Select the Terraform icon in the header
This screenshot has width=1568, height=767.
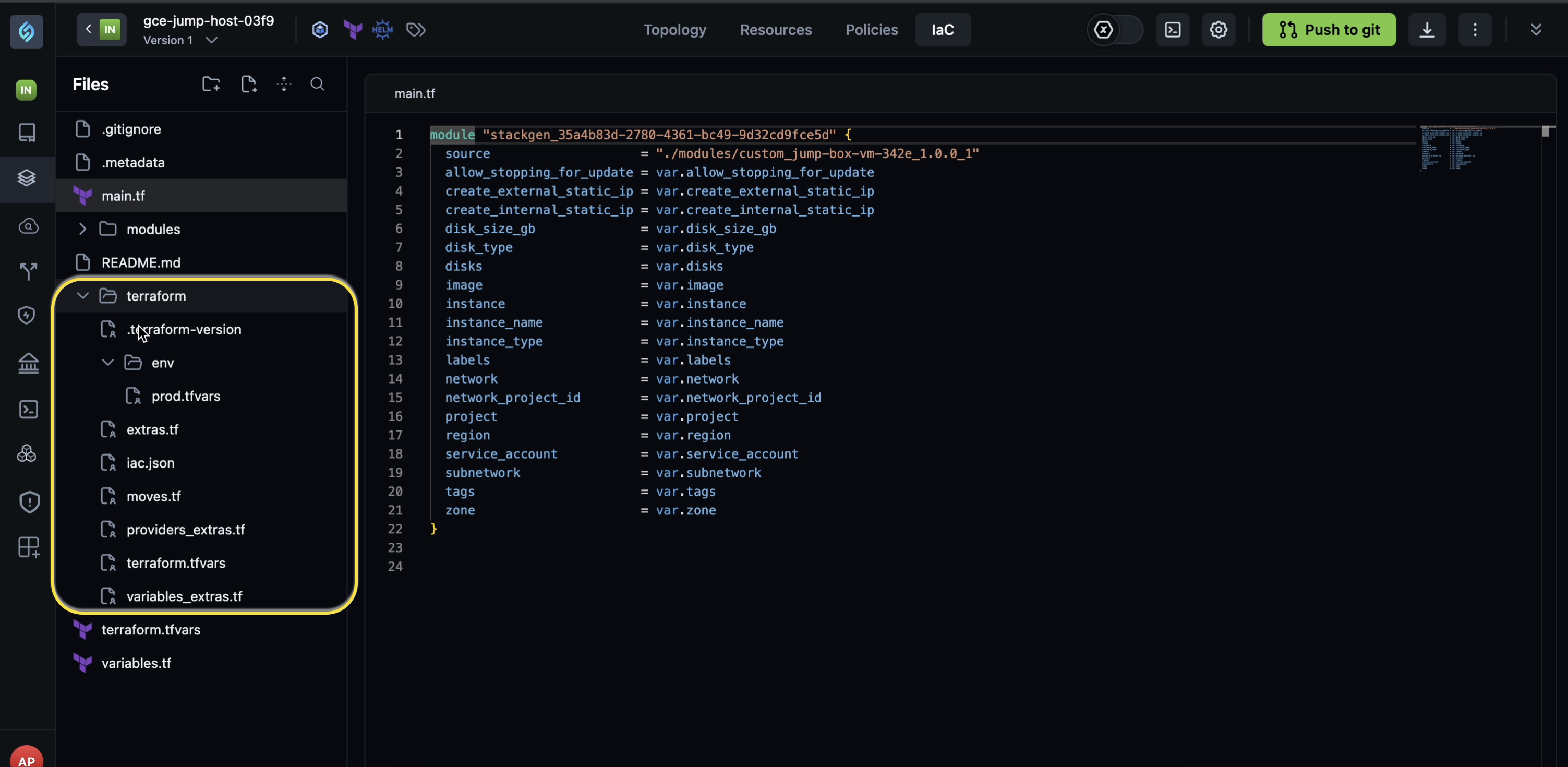pos(352,29)
